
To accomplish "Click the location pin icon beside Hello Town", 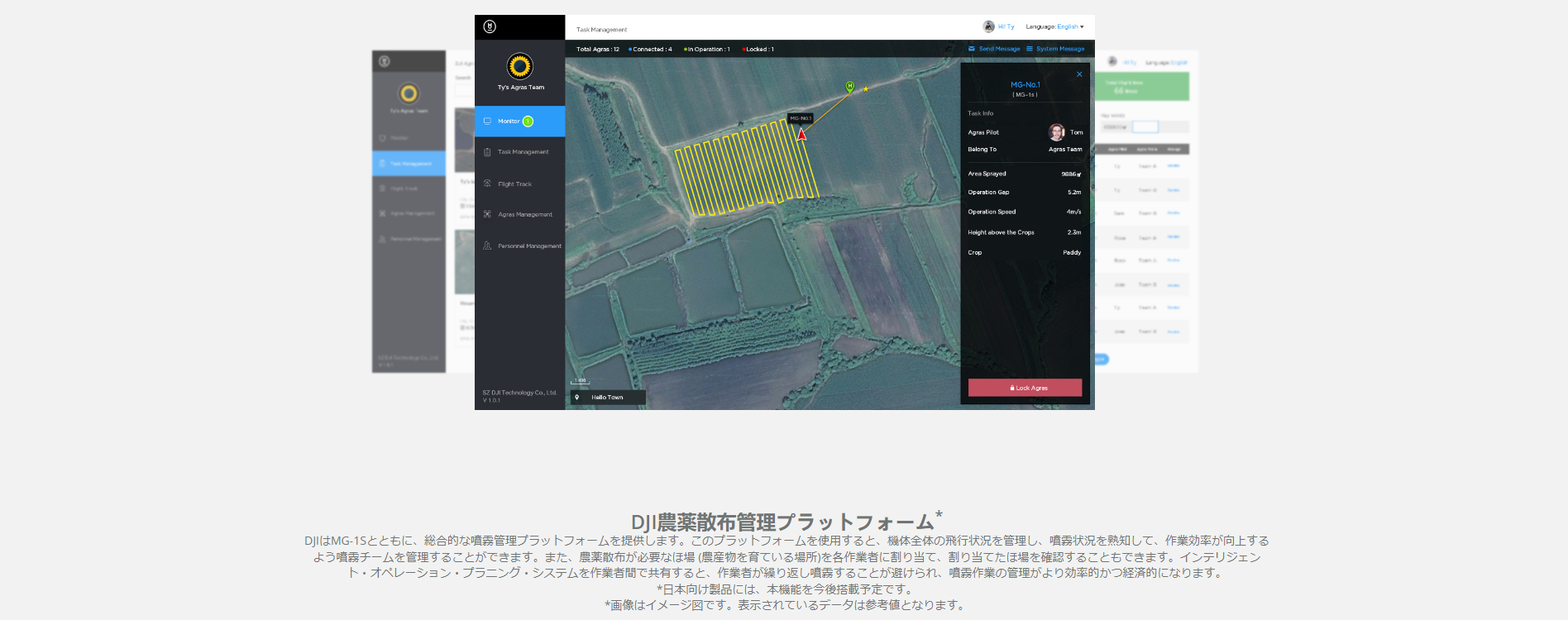I will [x=577, y=398].
